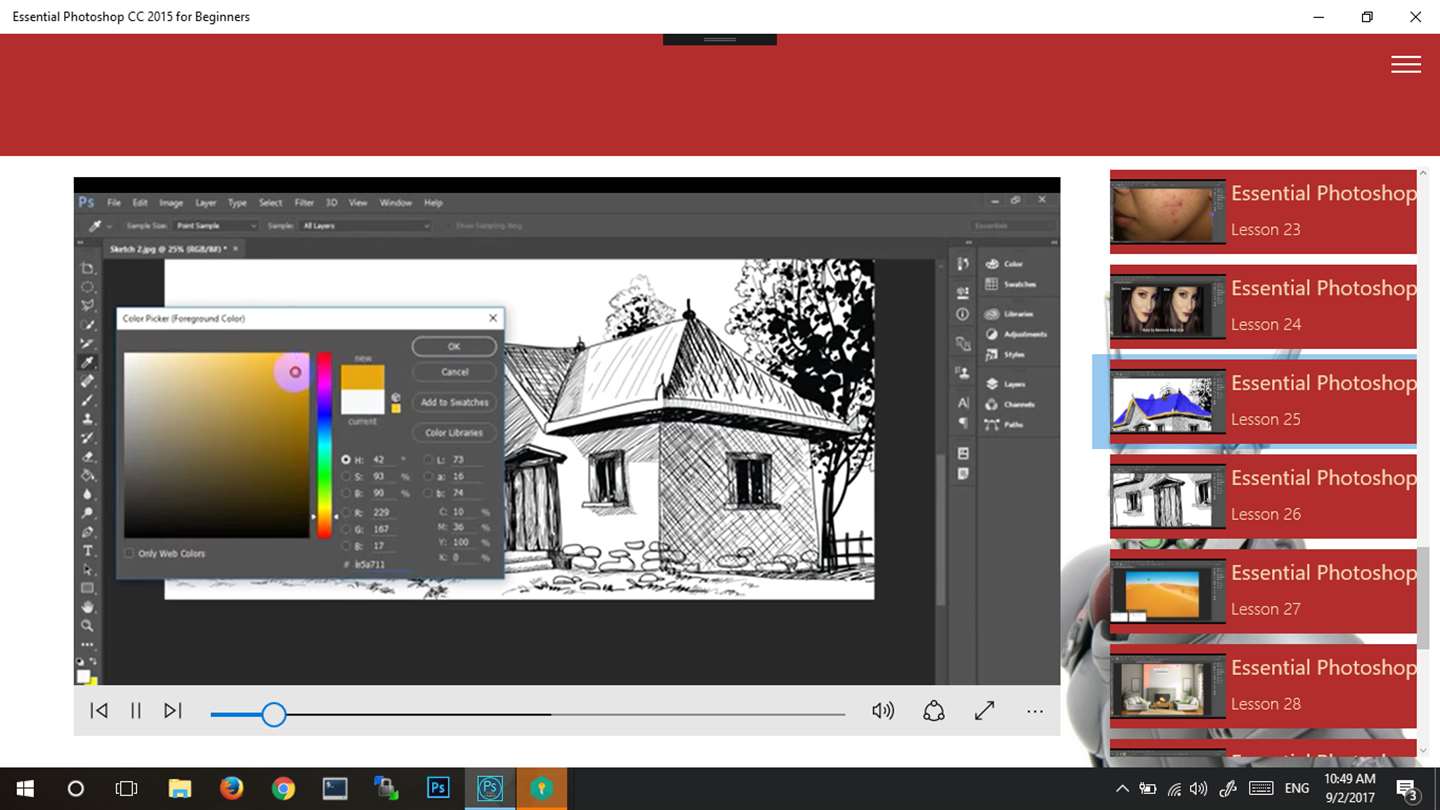The image size is (1440, 810).
Task: Open the Color panel icon
Action: (x=992, y=264)
